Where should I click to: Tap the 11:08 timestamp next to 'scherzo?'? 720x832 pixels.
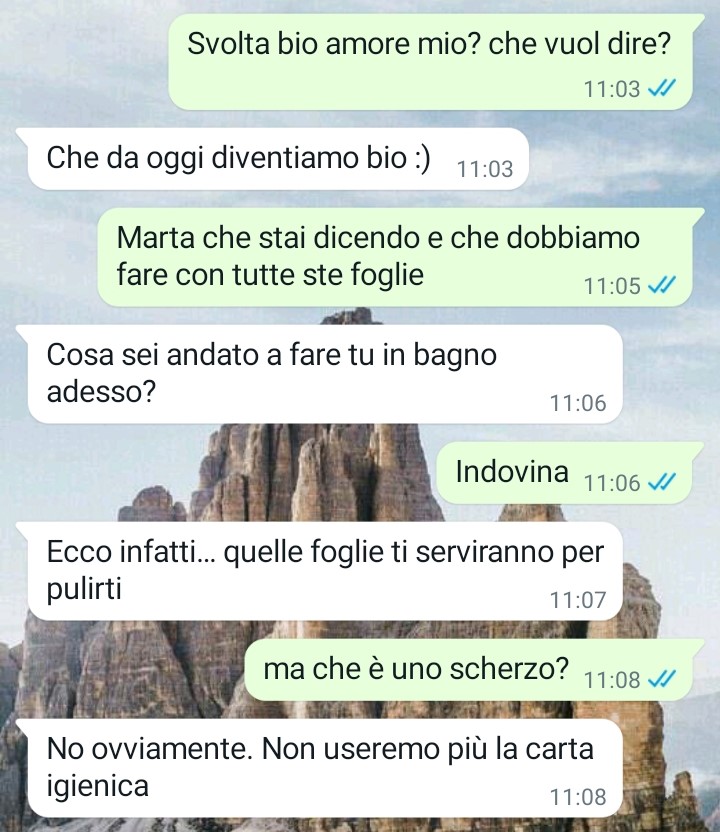click(612, 679)
